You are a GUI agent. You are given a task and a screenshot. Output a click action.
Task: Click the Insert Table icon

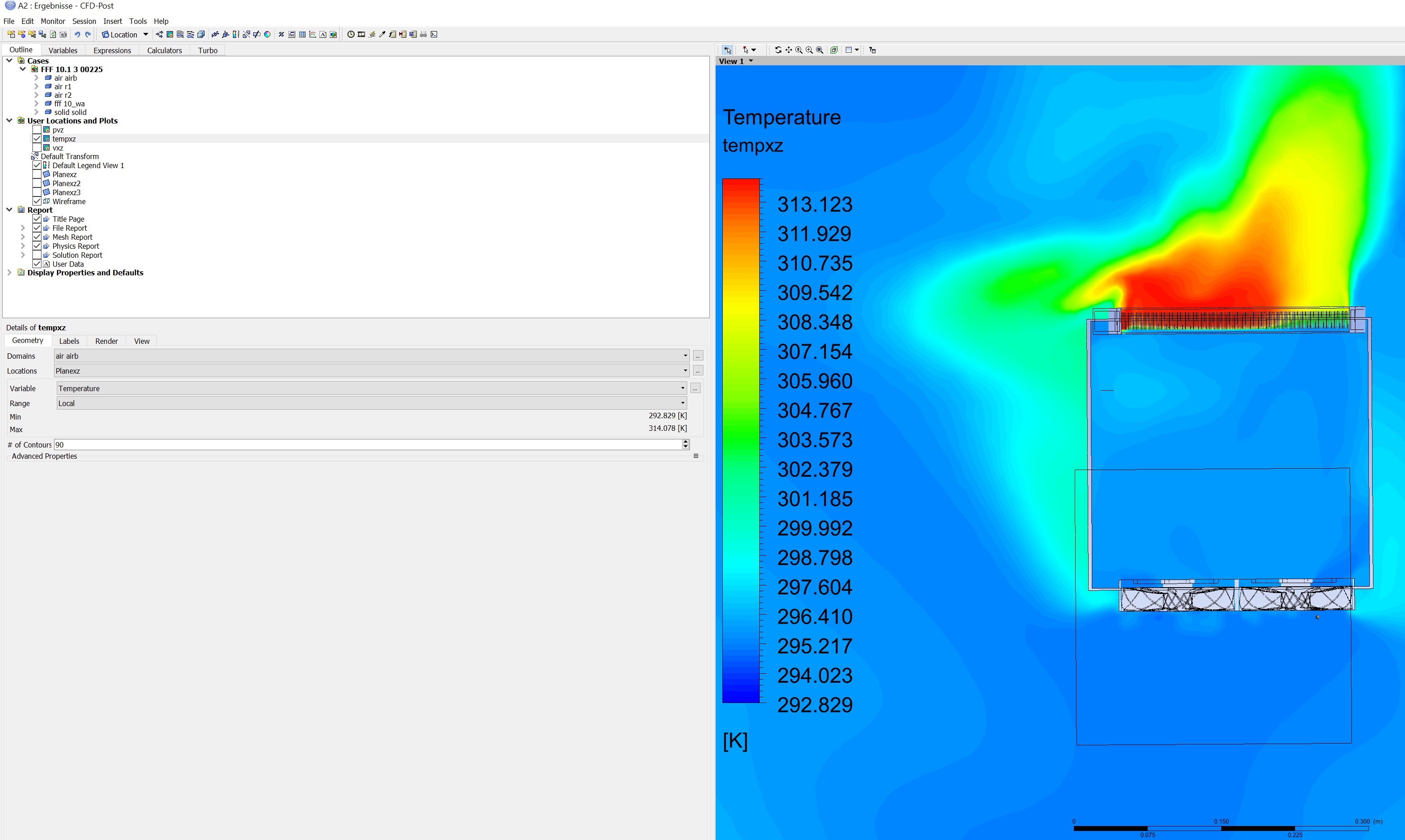tap(302, 35)
